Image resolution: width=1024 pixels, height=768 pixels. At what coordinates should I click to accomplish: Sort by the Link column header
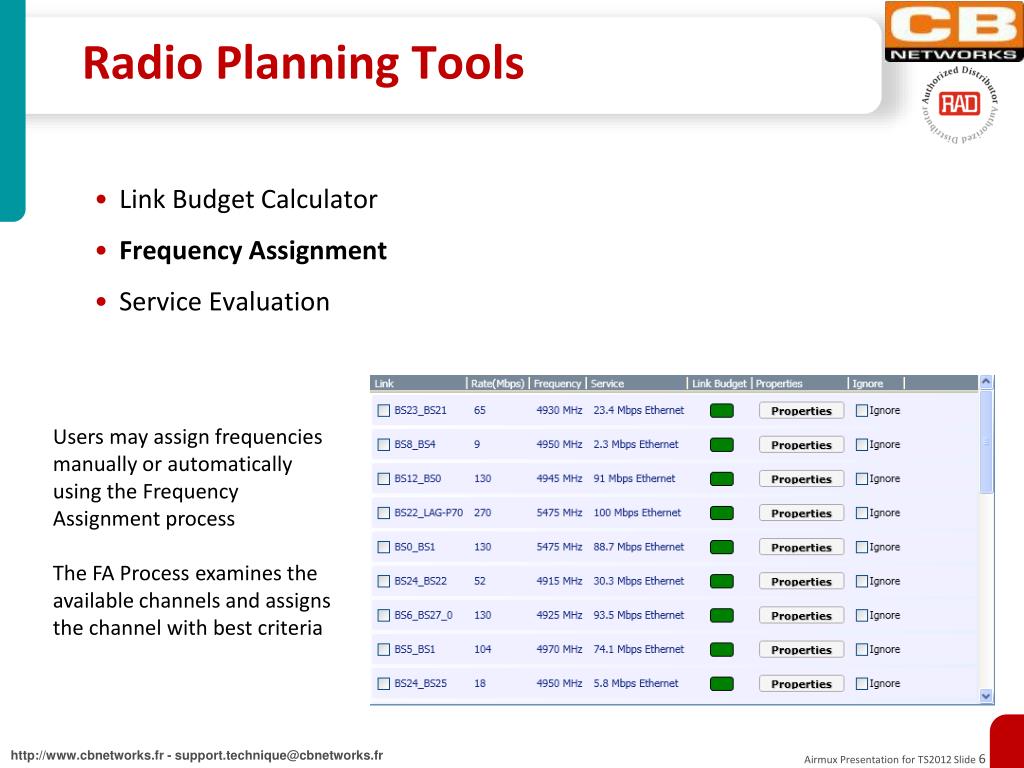[x=419, y=383]
